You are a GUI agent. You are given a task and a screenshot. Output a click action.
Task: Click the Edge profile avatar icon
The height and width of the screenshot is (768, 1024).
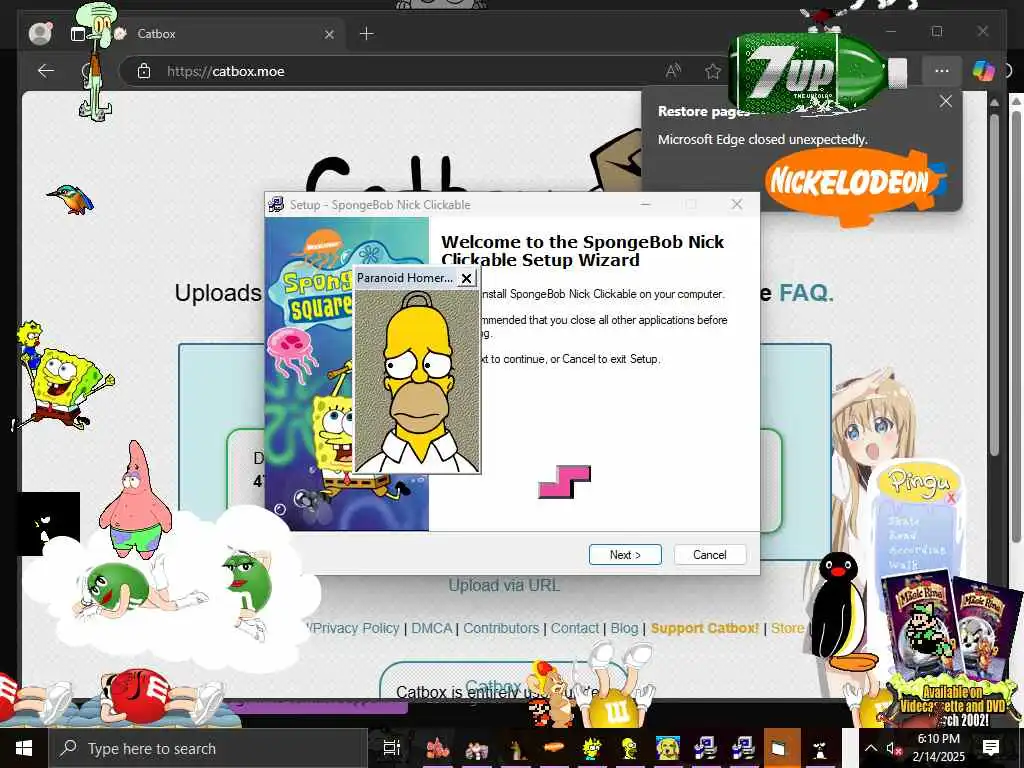coord(40,33)
